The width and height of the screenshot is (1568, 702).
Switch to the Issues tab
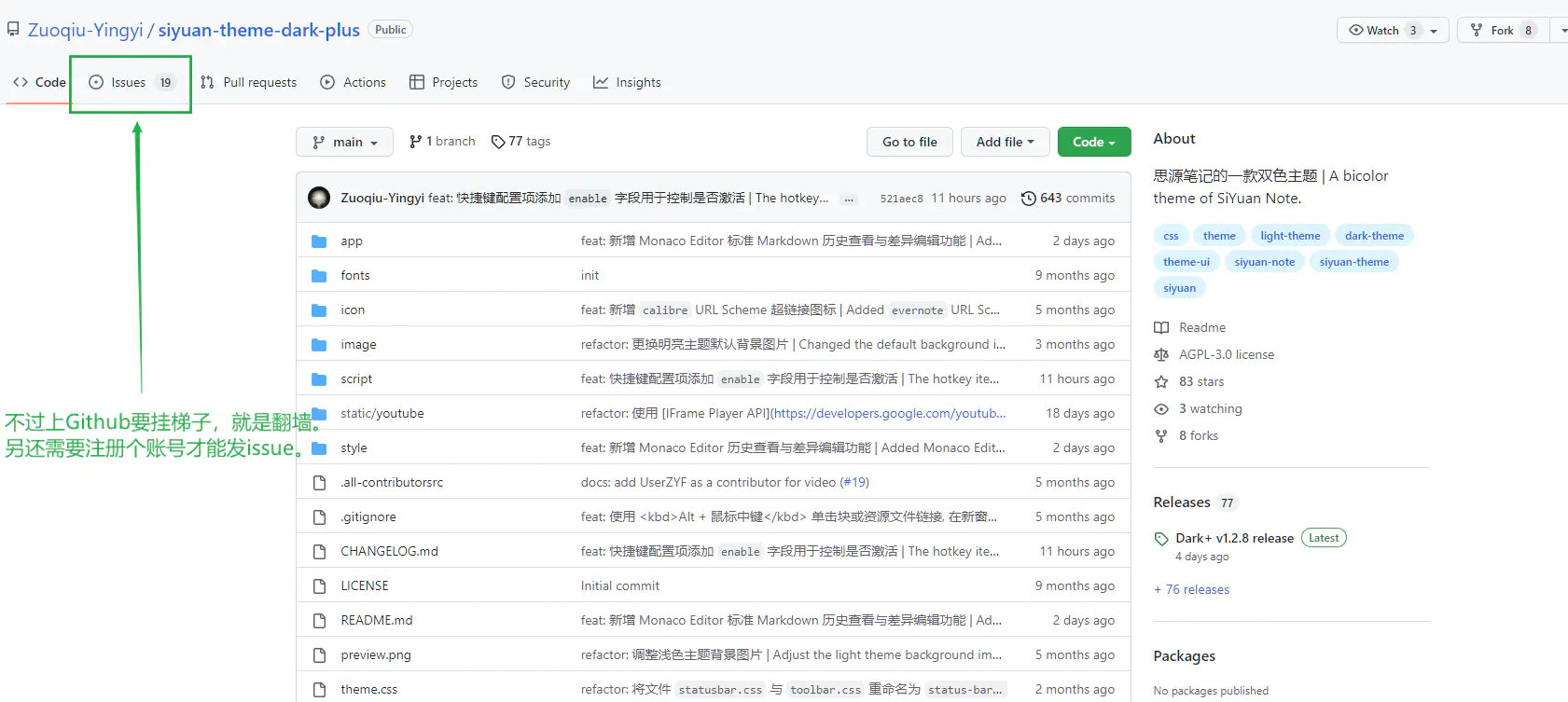131,83
